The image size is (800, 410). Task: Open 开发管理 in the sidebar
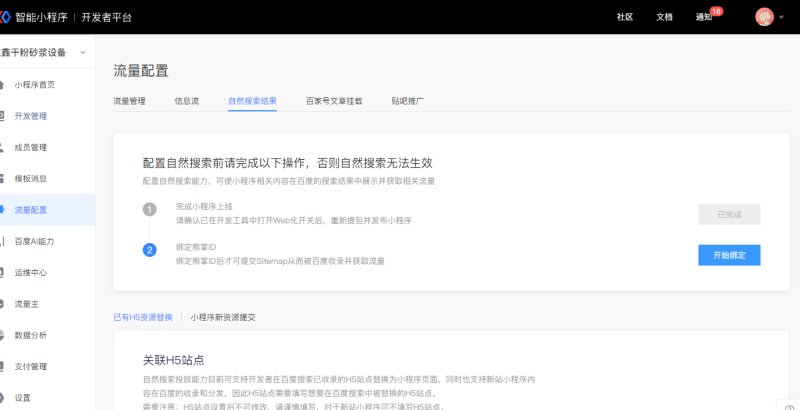30,116
